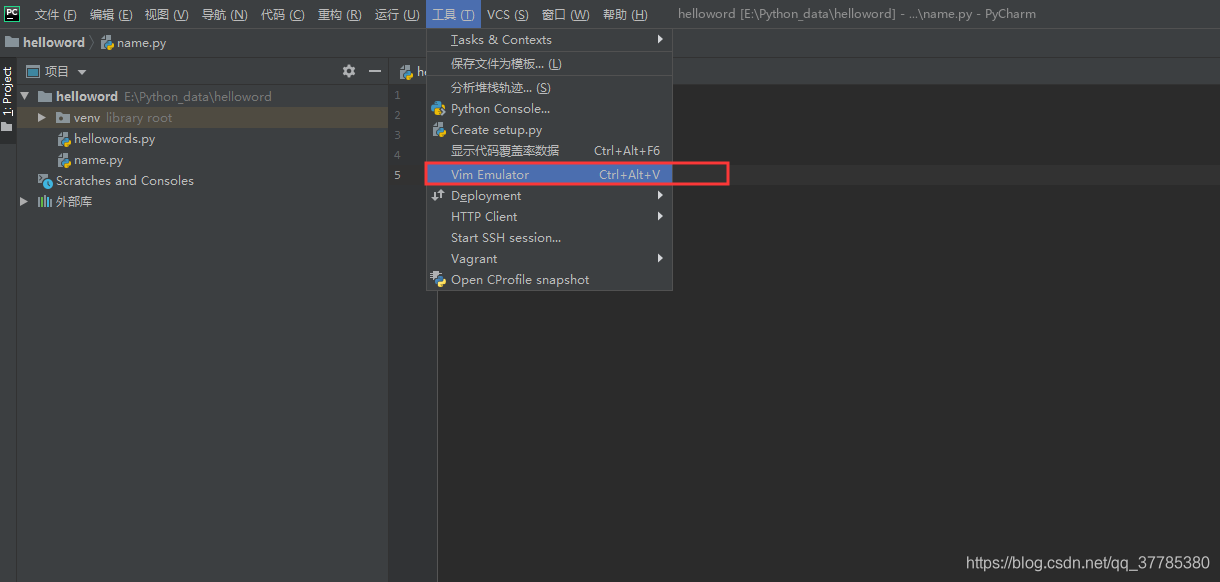The height and width of the screenshot is (582, 1220).
Task: Click the Deployment arrows icon
Action: tap(438, 196)
